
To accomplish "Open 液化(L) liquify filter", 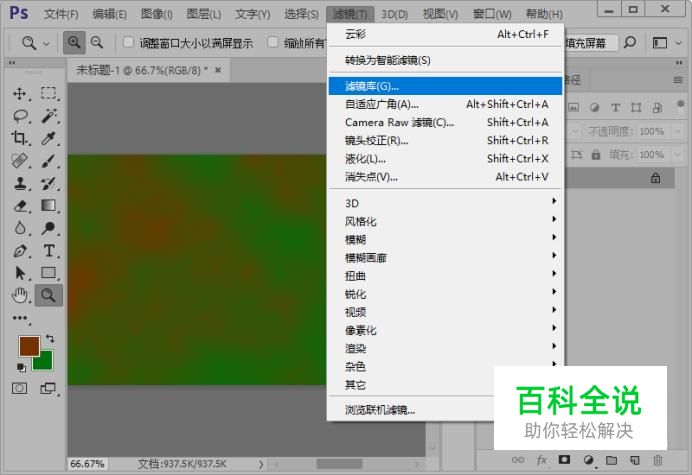I will (x=446, y=158).
